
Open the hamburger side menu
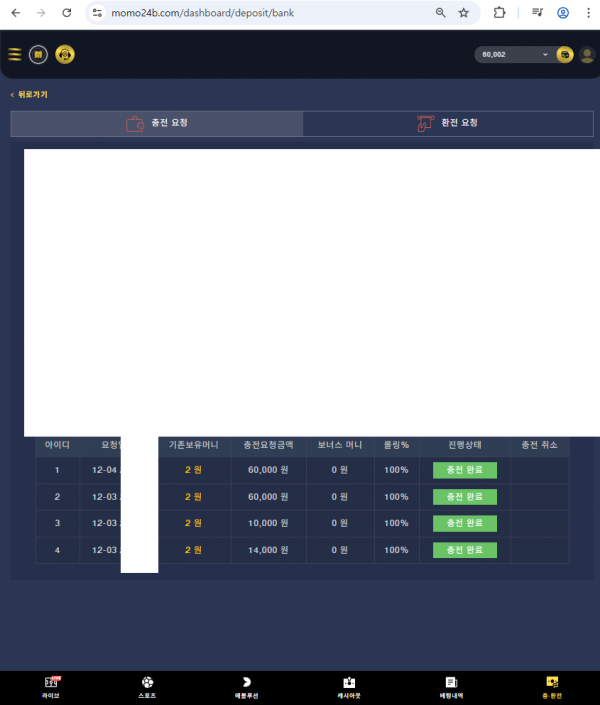coord(14,55)
